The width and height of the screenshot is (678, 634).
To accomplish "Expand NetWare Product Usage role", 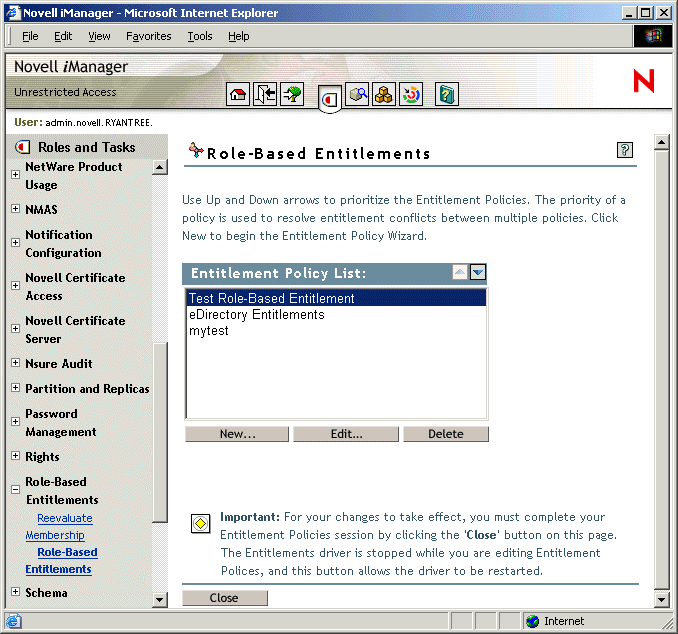I will click(16, 174).
